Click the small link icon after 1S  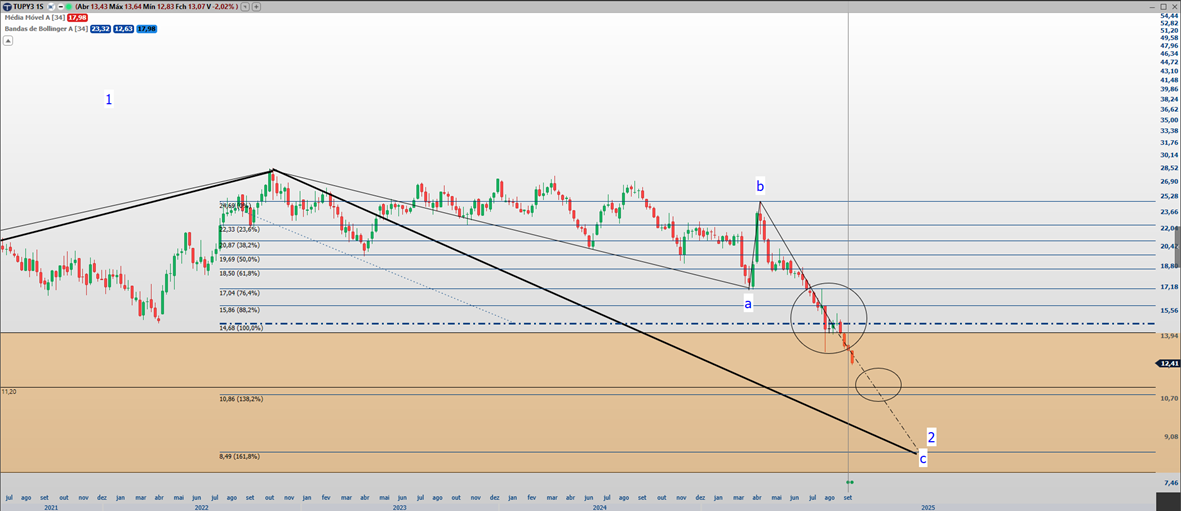point(49,6)
